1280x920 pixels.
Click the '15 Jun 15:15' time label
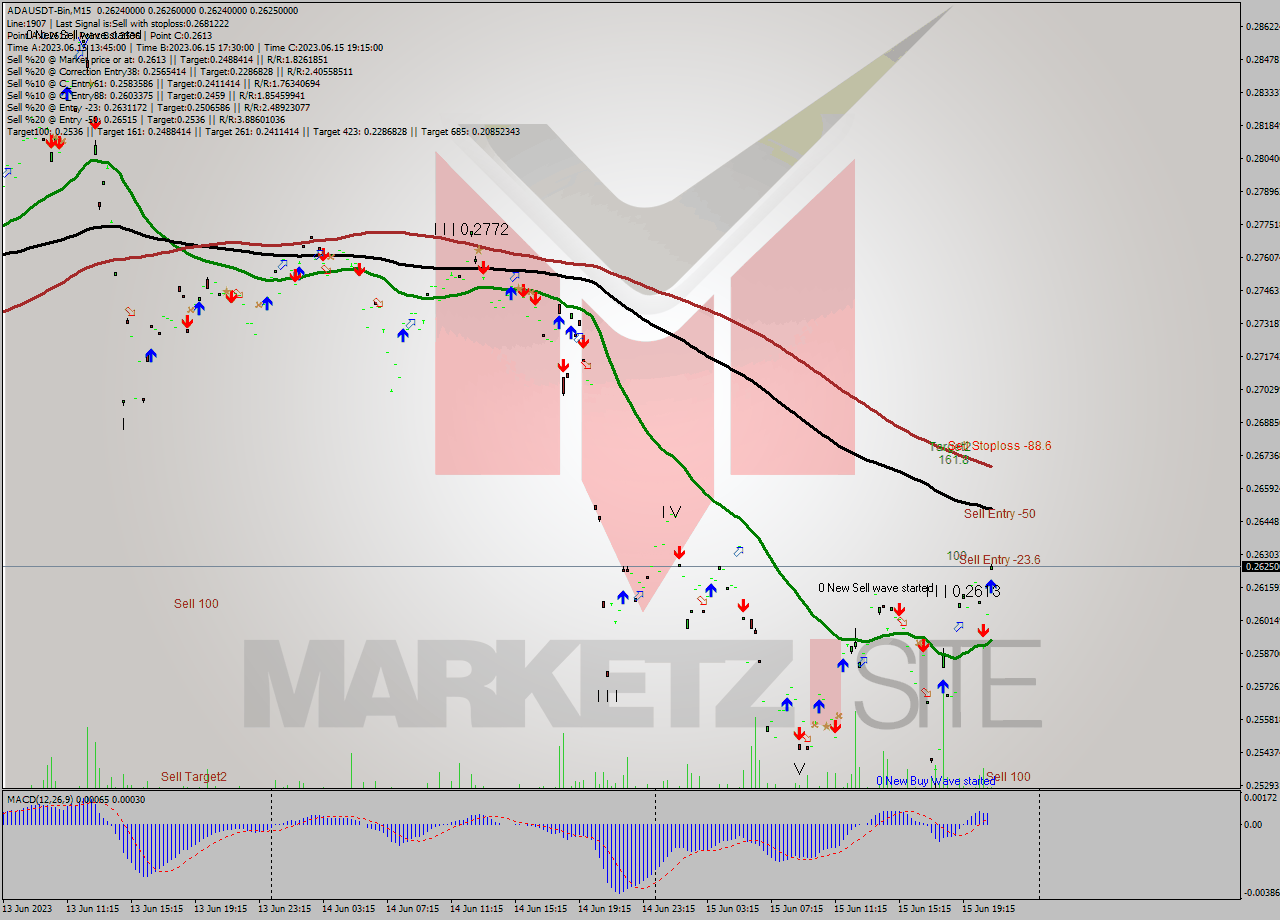tap(925, 909)
